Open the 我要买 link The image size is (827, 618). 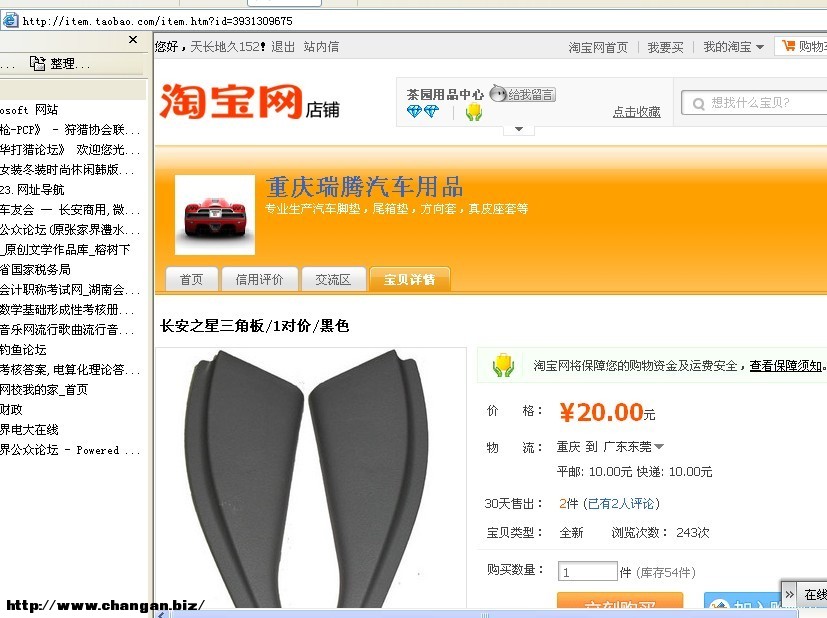pos(666,47)
